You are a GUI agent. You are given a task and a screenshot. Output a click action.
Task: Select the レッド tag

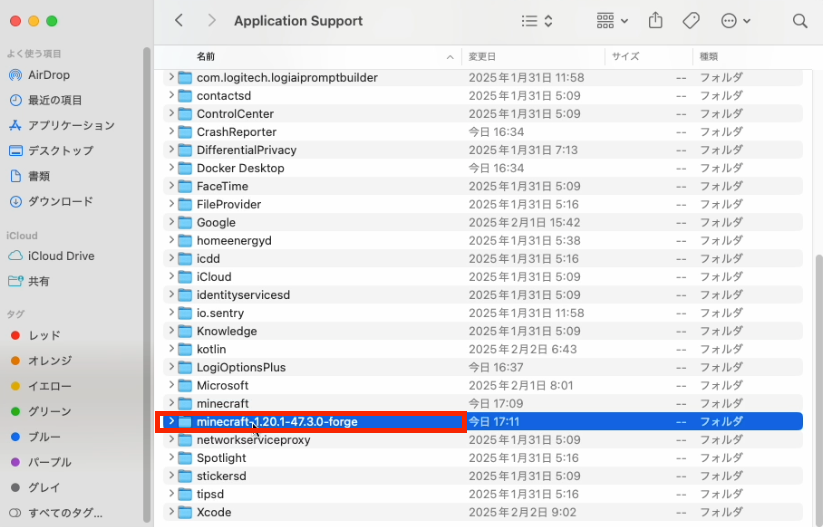tap(36, 335)
